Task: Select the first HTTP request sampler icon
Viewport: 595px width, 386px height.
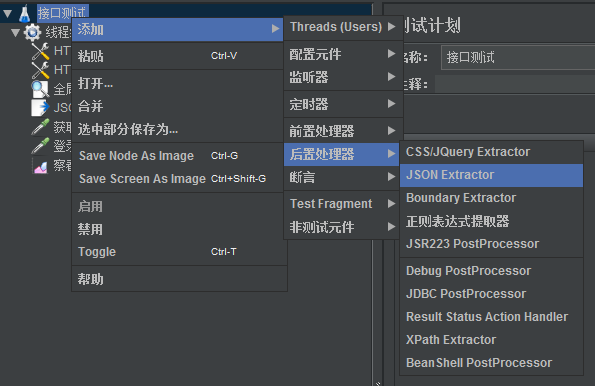Action: (x=40, y=51)
